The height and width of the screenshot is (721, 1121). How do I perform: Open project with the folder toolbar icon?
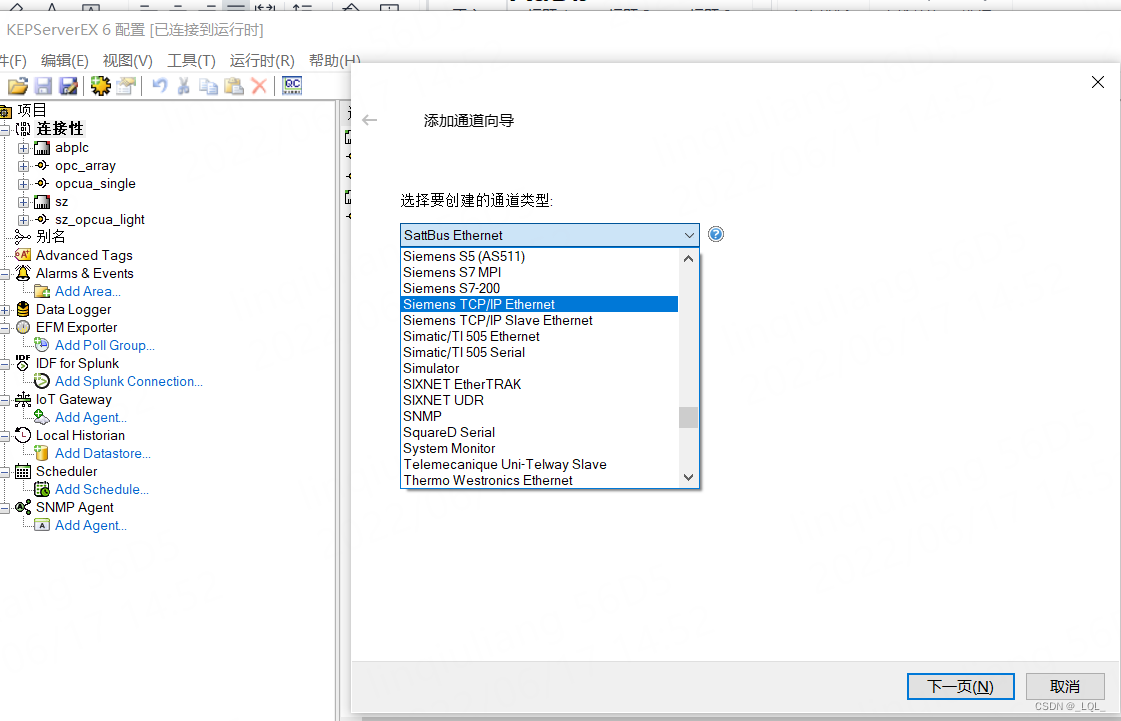tap(18, 87)
